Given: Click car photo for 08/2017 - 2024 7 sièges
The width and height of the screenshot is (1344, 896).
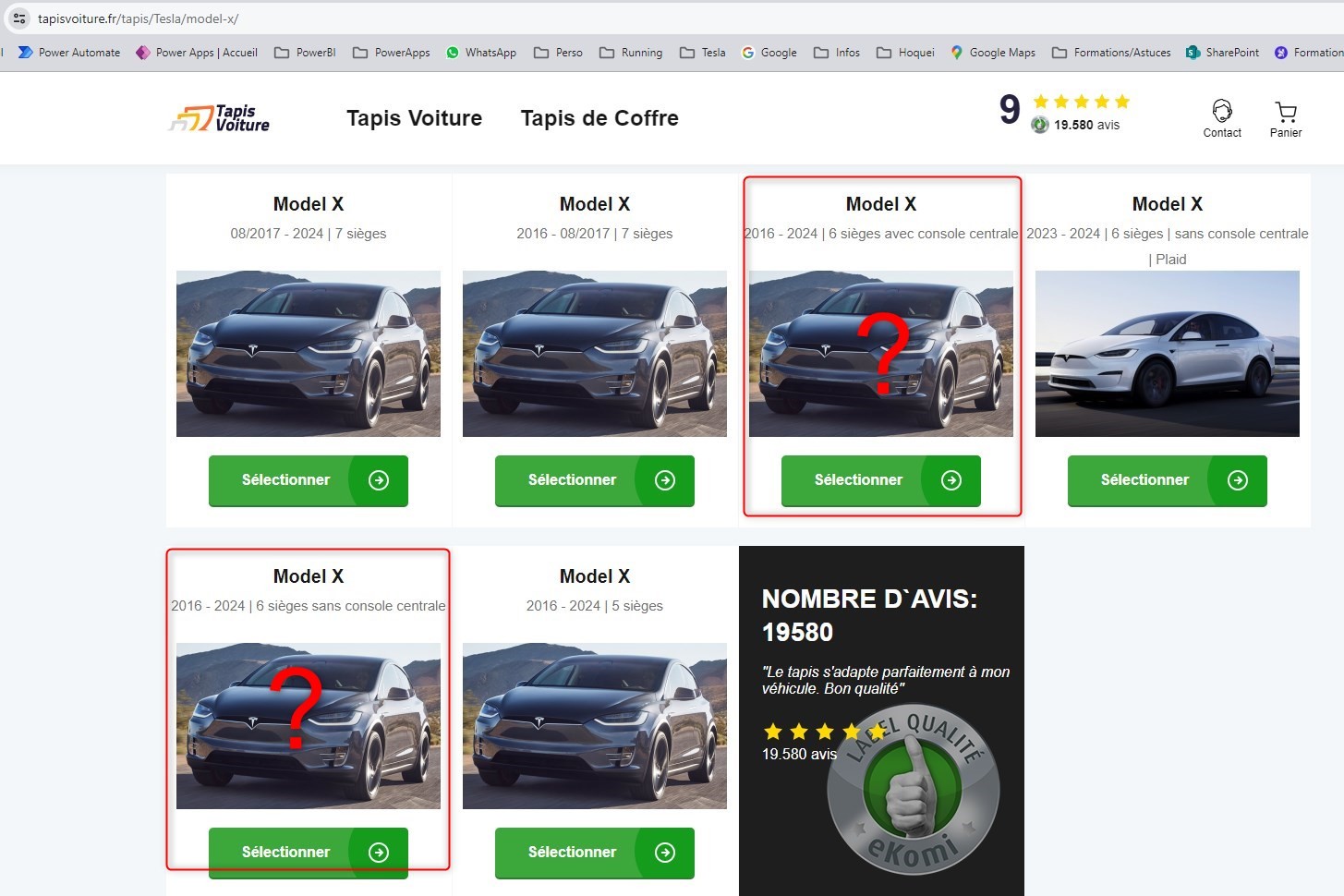Looking at the screenshot, I should pos(309,354).
